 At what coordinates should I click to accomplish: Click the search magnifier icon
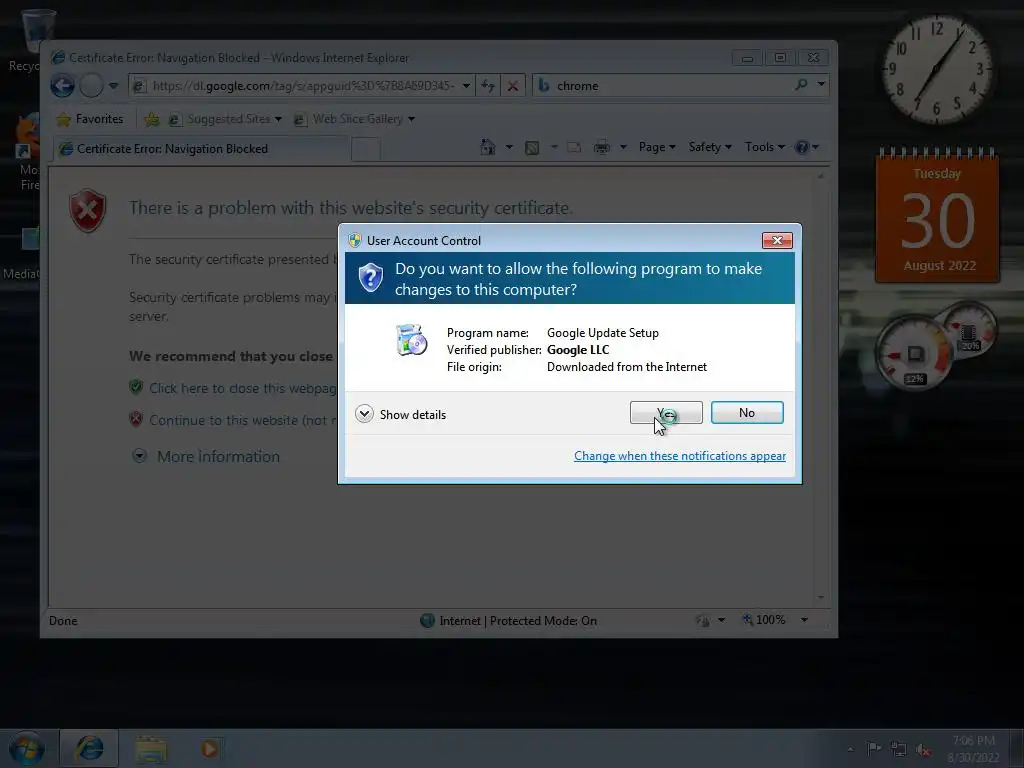point(801,84)
